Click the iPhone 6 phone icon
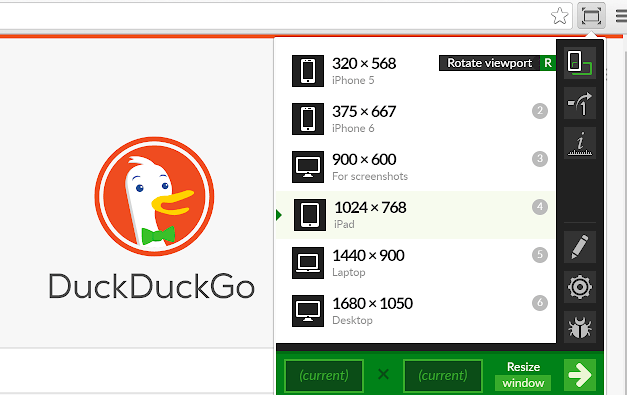This screenshot has height=395, width=627. coord(308,119)
